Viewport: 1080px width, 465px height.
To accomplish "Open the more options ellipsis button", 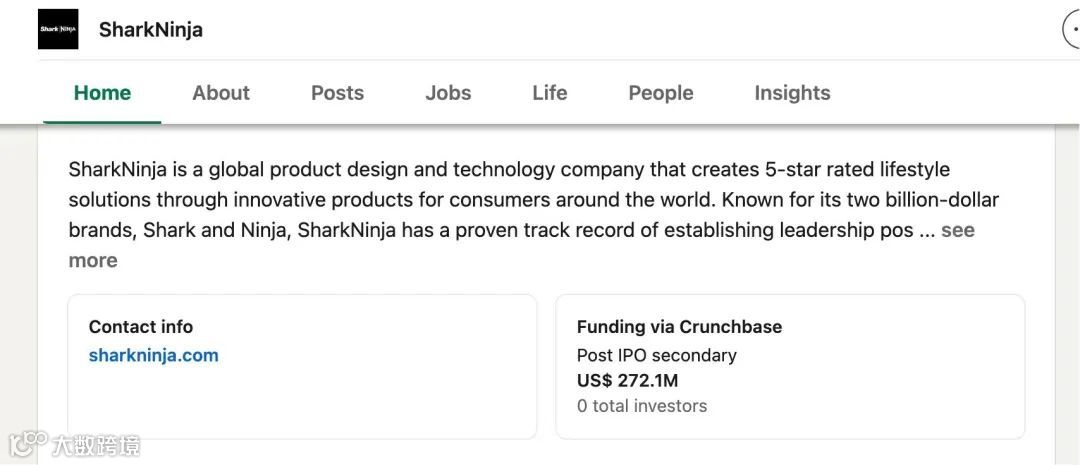I will tap(1071, 30).
